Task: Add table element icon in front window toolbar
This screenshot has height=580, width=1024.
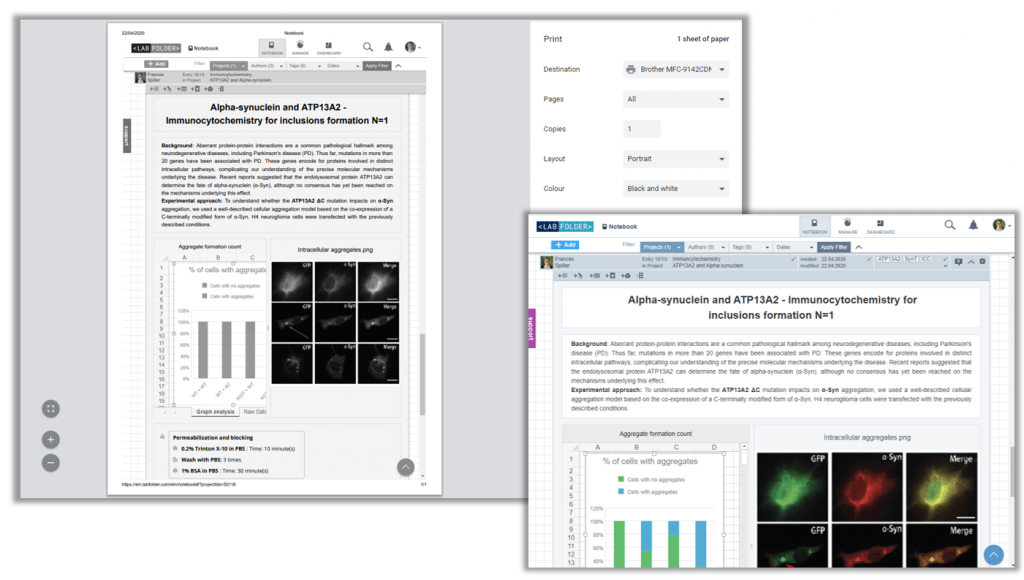Action: point(594,276)
